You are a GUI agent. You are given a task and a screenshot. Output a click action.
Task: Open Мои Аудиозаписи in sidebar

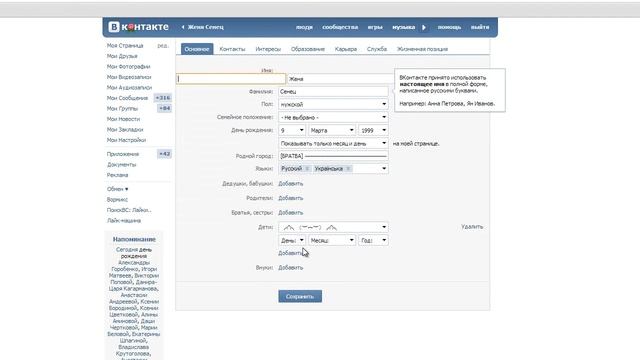pyautogui.click(x=129, y=87)
